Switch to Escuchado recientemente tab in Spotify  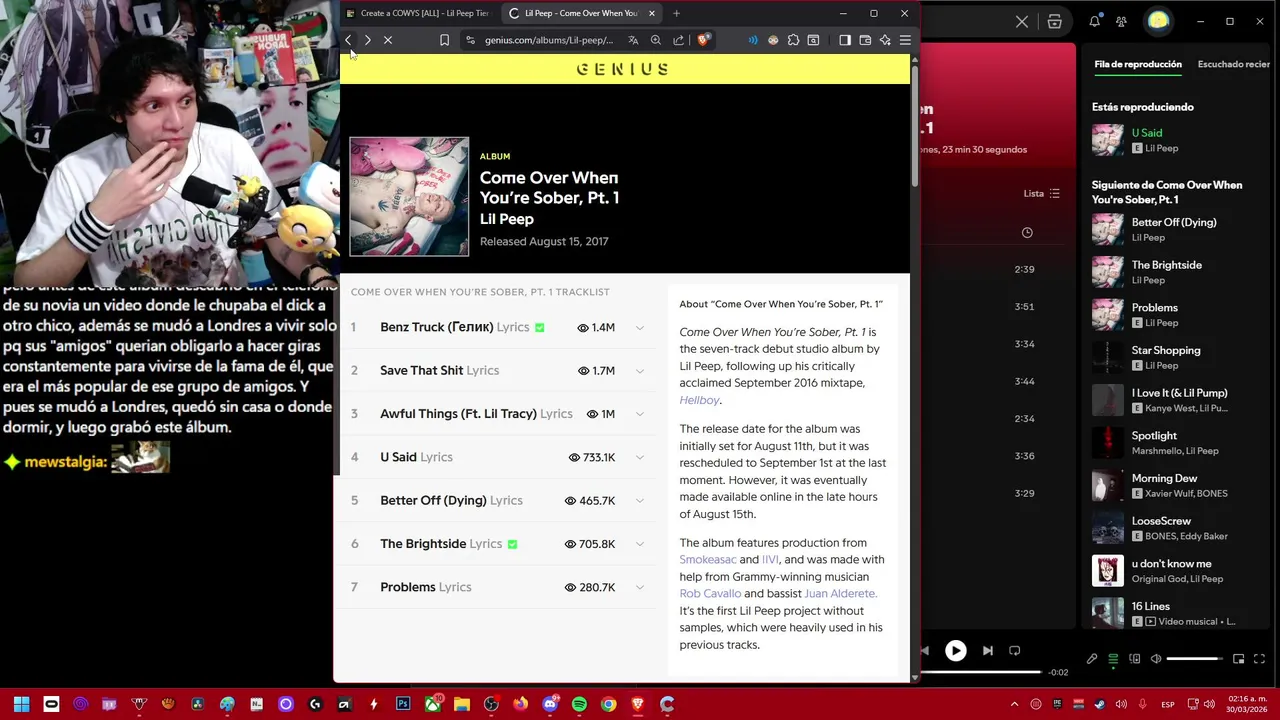[1234, 64]
